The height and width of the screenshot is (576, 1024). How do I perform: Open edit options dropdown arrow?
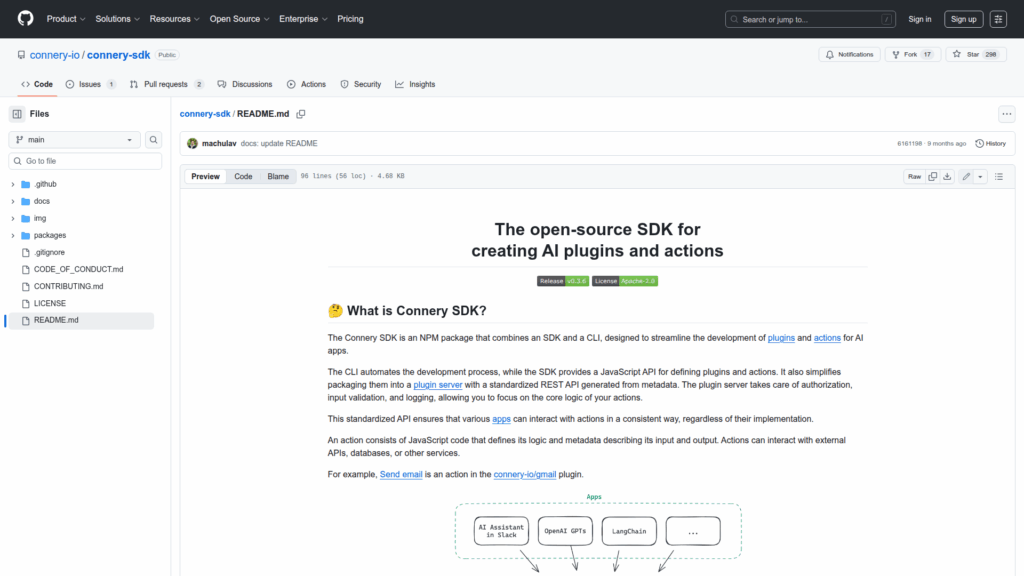coord(980,176)
